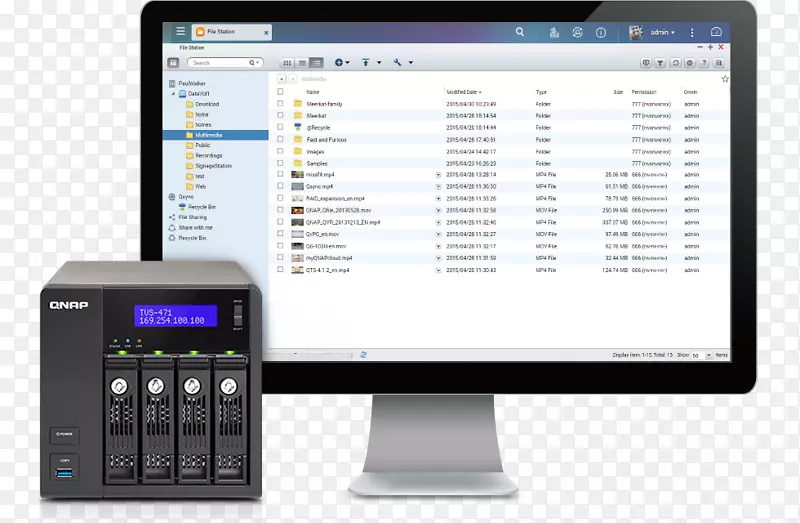Open the background tasks icon
This screenshot has width=800, height=523.
point(554,33)
